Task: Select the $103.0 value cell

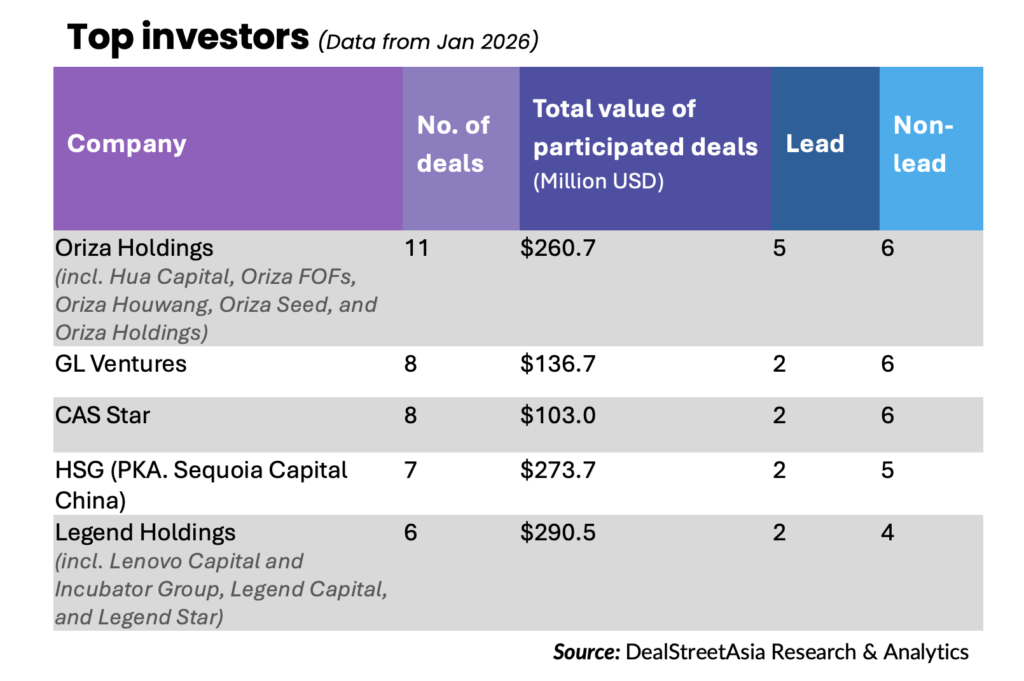Action: pyautogui.click(x=558, y=414)
